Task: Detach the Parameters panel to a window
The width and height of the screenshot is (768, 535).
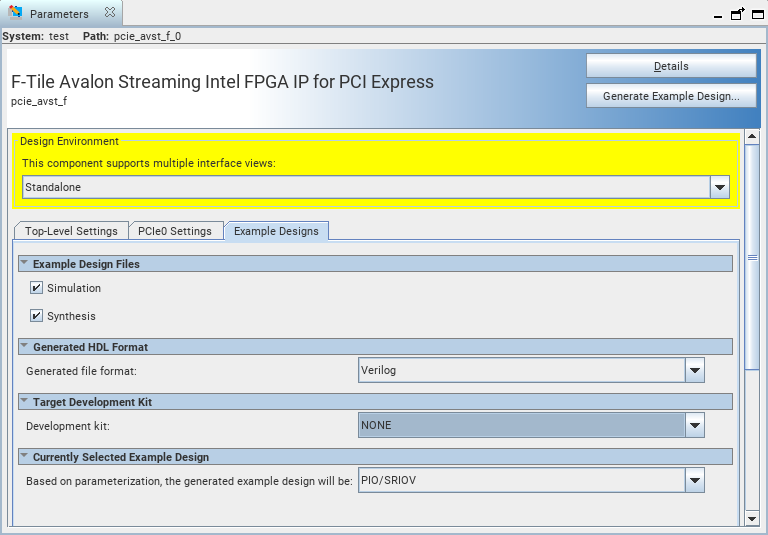Action: click(737, 15)
